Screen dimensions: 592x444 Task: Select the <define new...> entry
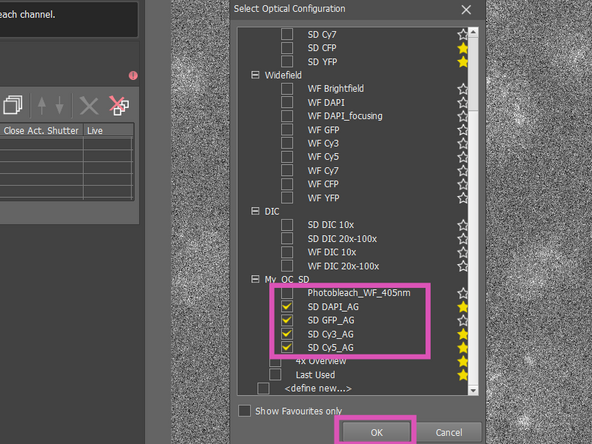coord(318,388)
